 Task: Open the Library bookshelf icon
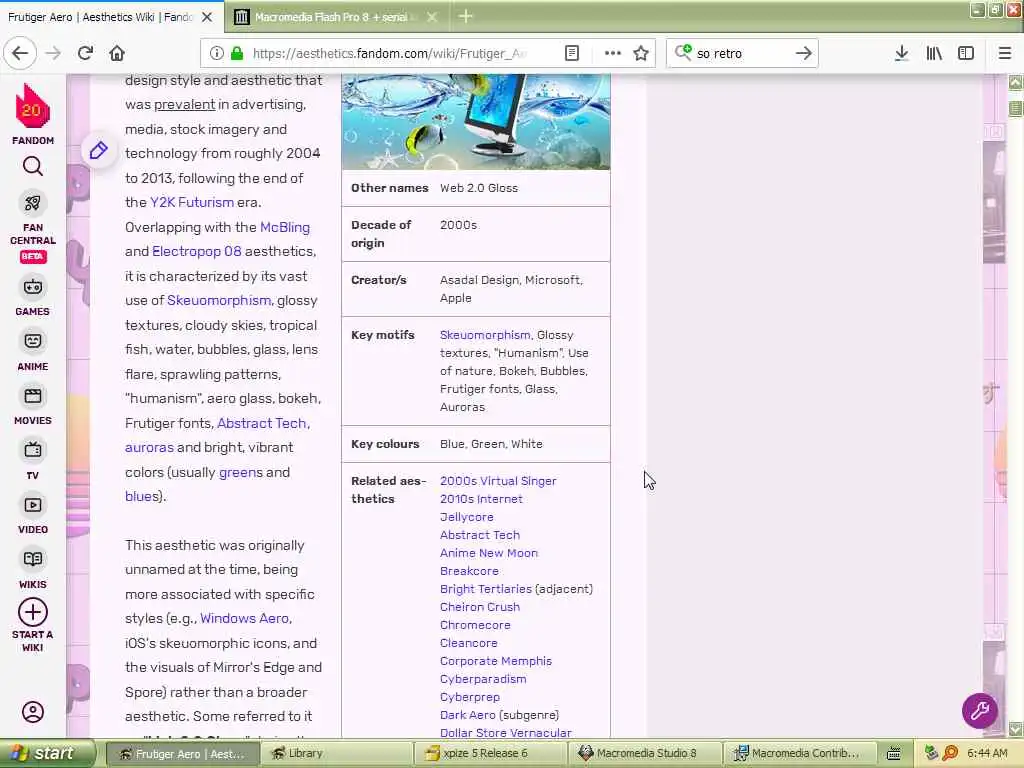click(x=934, y=53)
